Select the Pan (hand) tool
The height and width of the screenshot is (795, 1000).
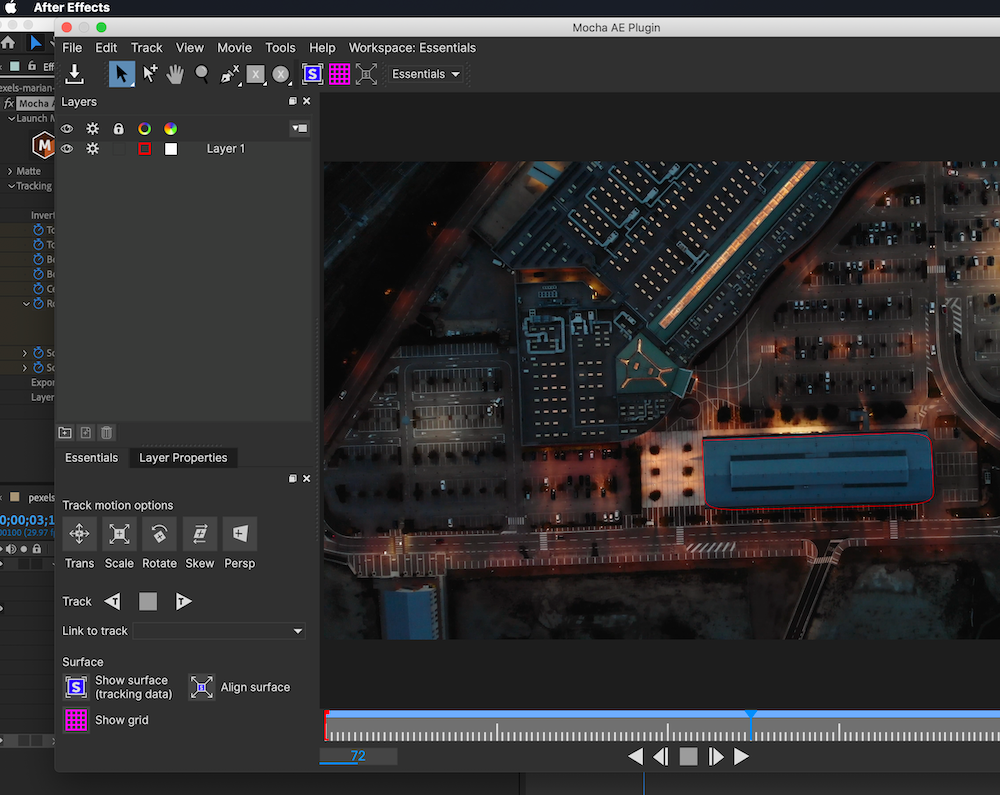click(x=175, y=74)
